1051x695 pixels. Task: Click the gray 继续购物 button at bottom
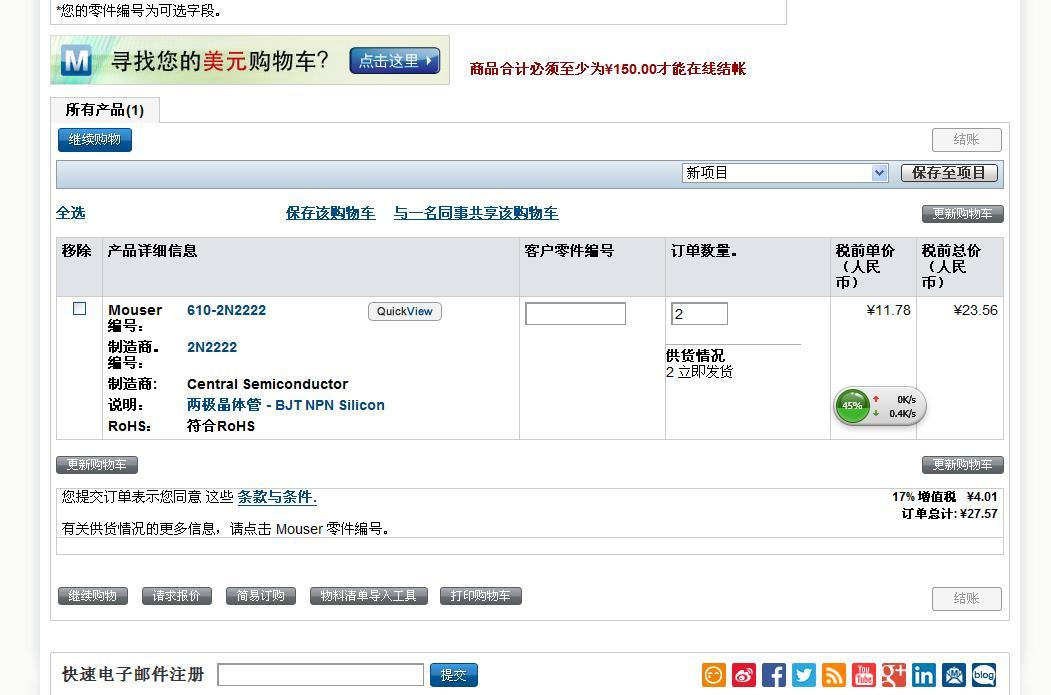pos(92,596)
